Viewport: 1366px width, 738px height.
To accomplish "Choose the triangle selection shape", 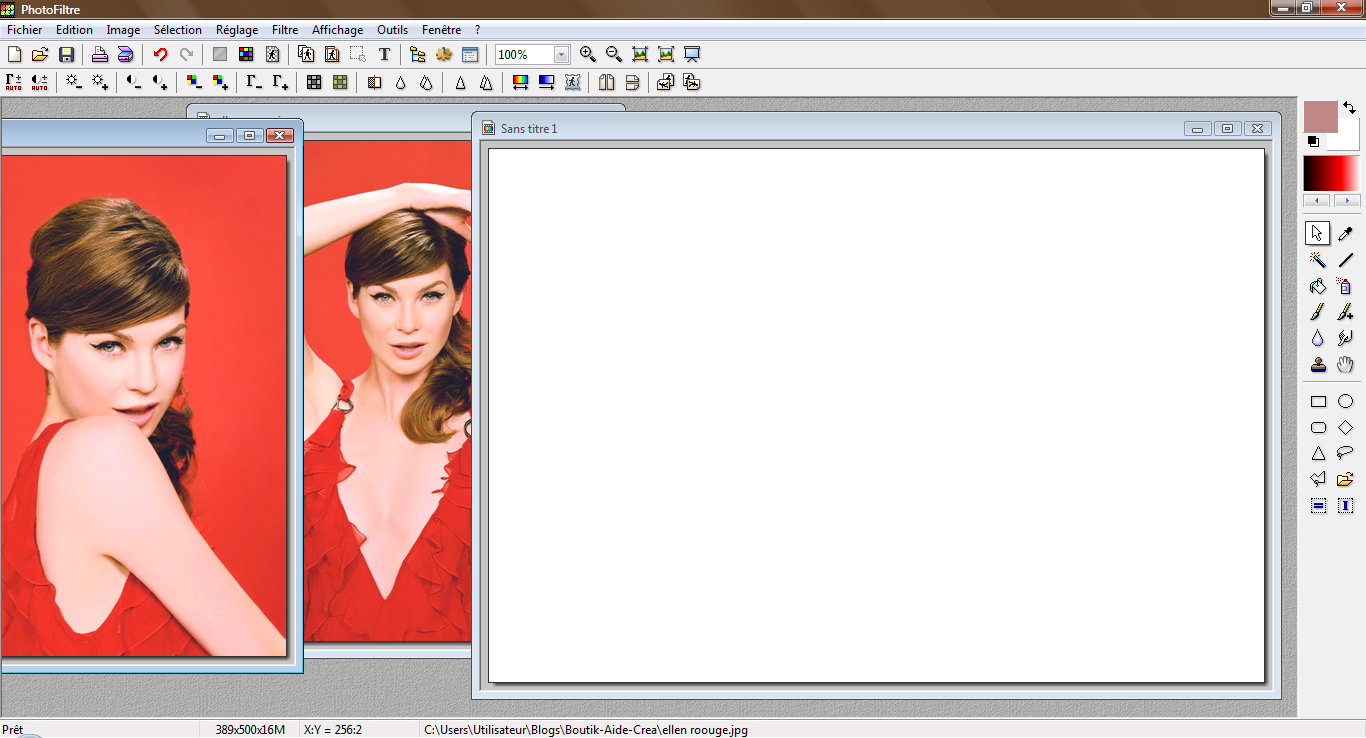I will click(1318, 454).
